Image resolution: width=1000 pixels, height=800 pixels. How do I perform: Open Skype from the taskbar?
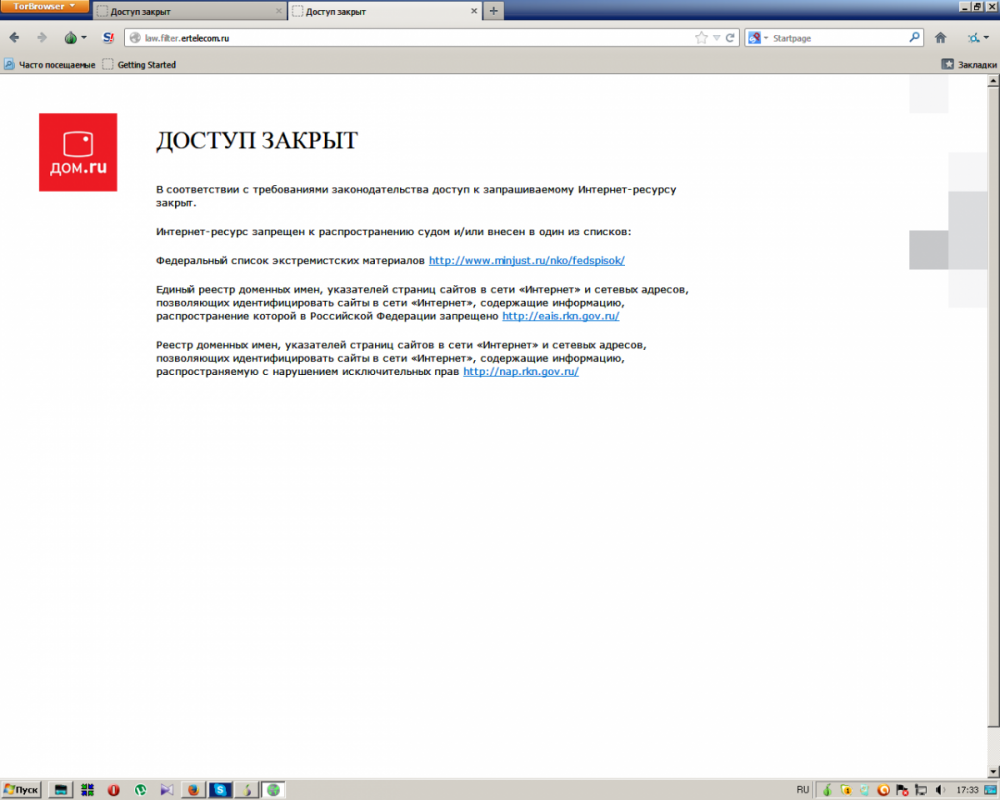[220, 790]
